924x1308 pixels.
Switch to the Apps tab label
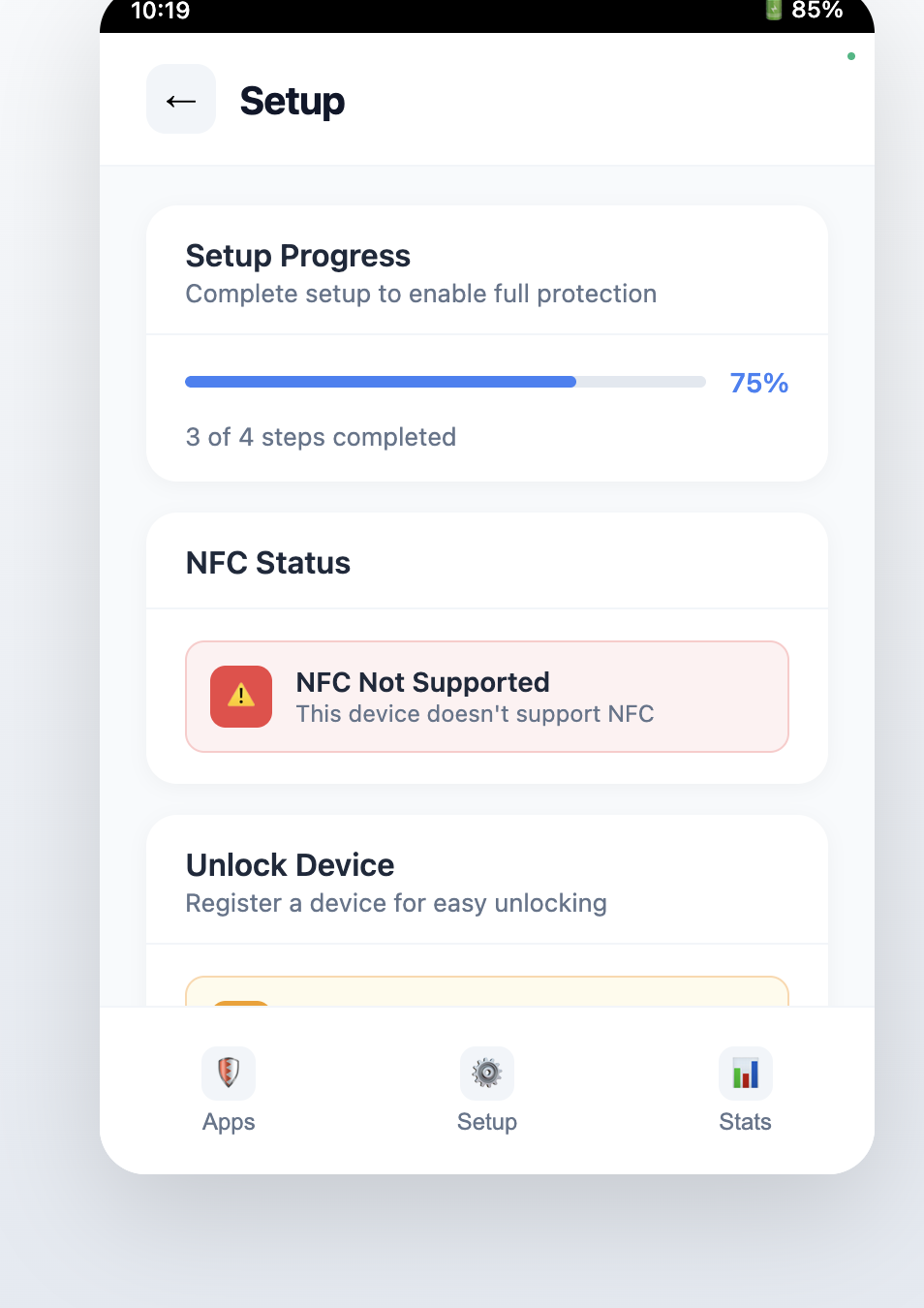coord(229,1122)
